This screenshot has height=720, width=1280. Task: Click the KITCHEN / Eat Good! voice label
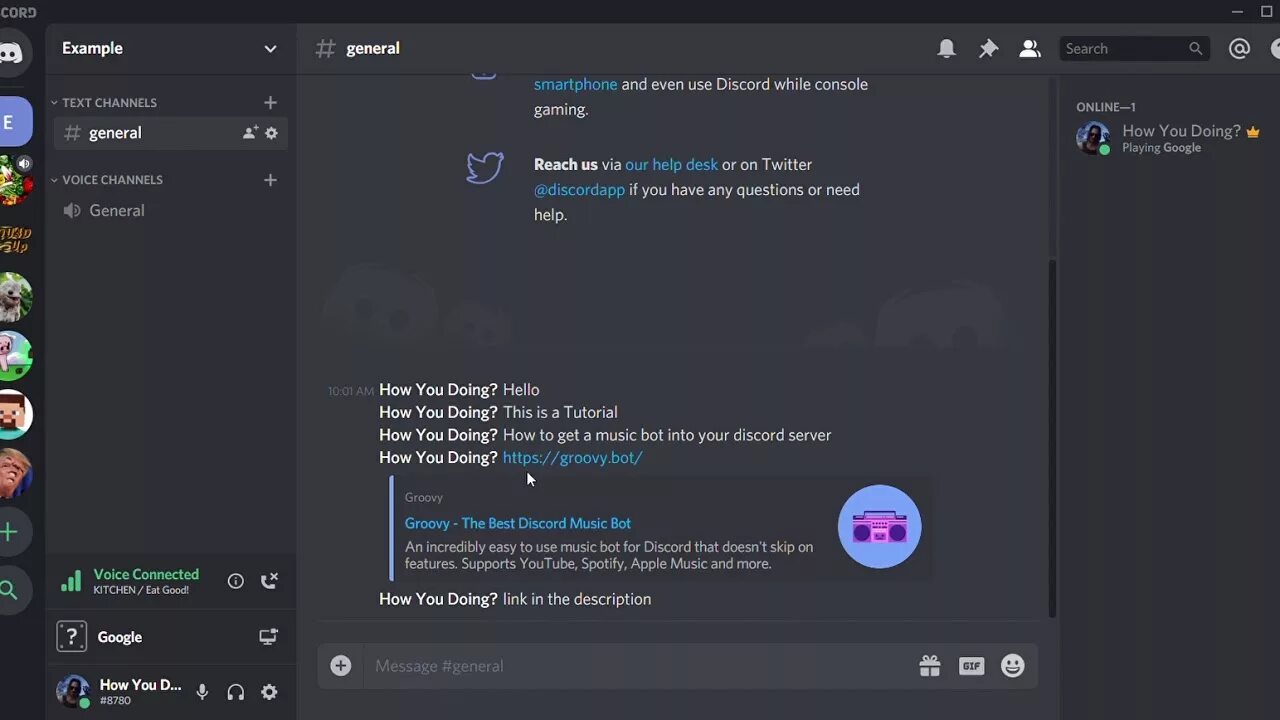click(x=141, y=590)
